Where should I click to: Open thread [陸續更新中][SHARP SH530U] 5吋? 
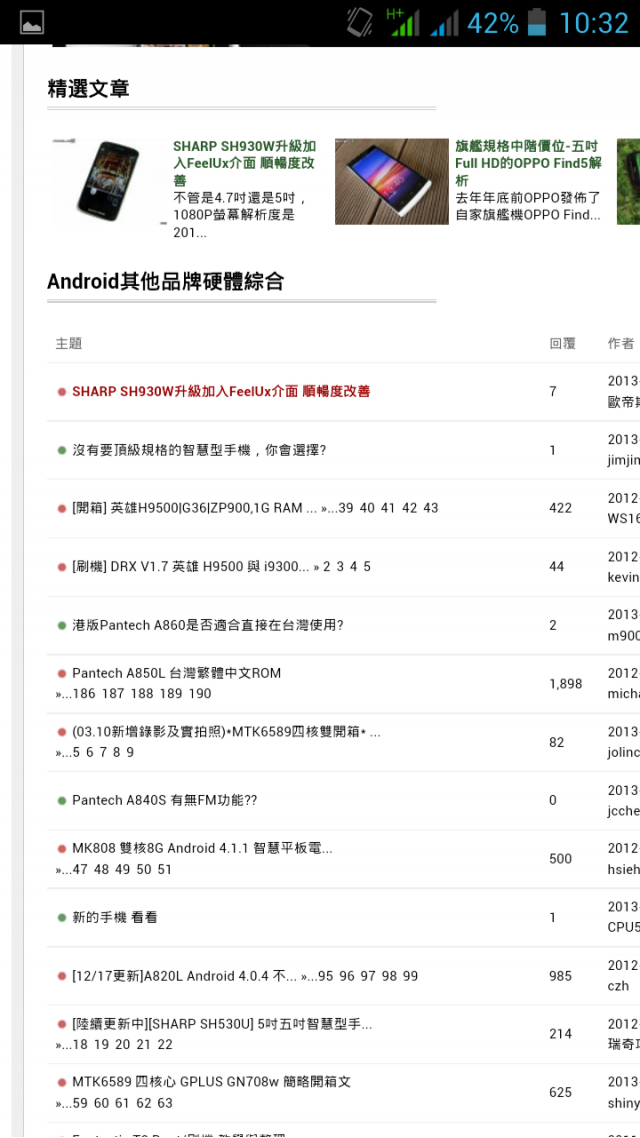[222, 1025]
